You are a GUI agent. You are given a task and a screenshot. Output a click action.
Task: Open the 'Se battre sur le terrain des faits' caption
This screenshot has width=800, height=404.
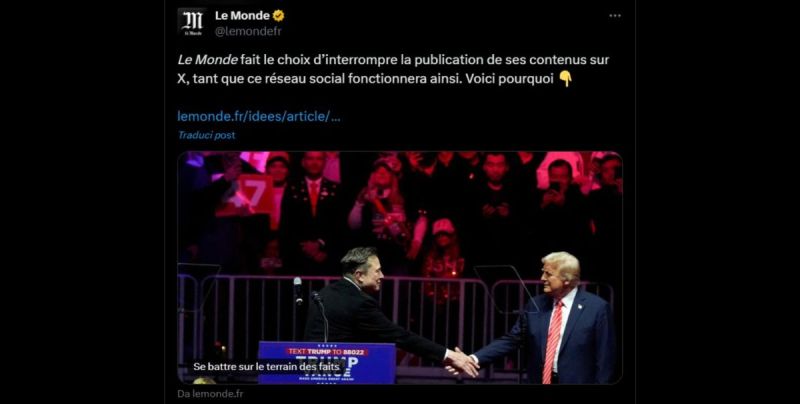266,366
